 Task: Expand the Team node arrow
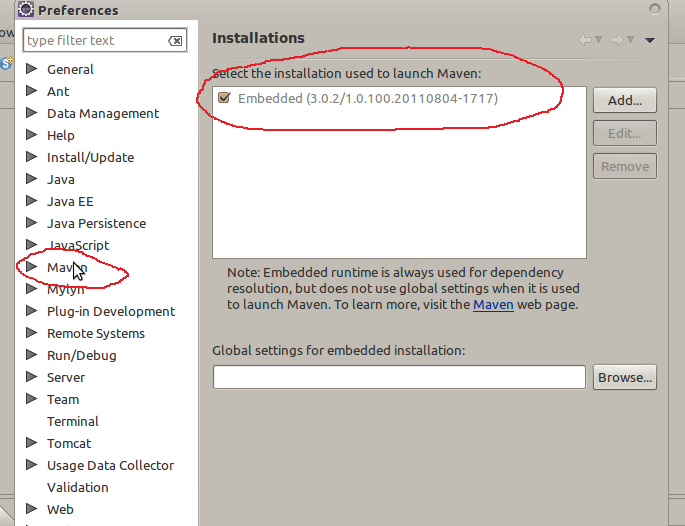coord(31,398)
